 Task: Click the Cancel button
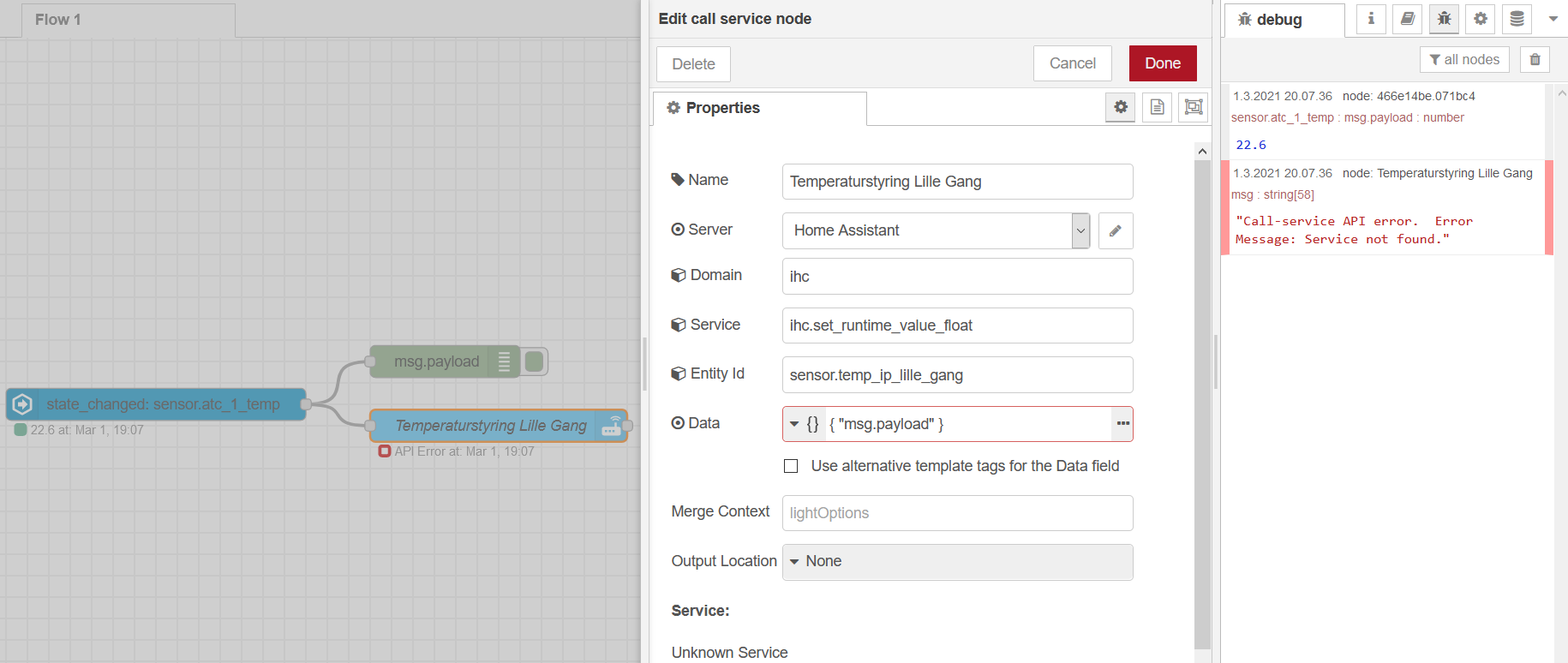point(1072,63)
